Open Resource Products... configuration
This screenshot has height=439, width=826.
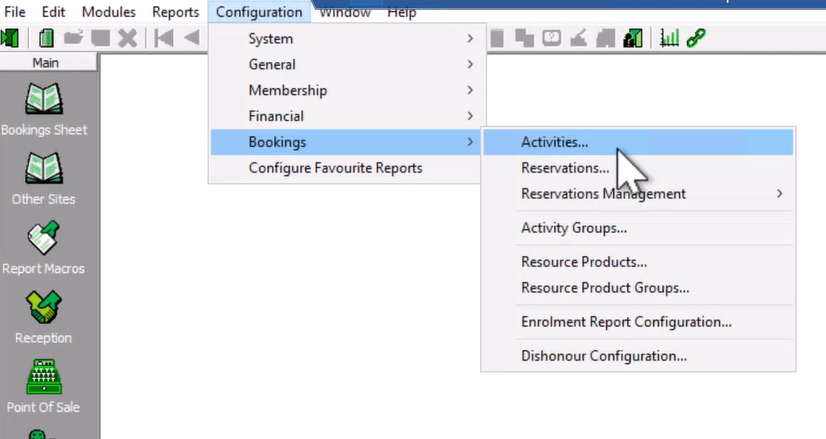pos(638,262)
